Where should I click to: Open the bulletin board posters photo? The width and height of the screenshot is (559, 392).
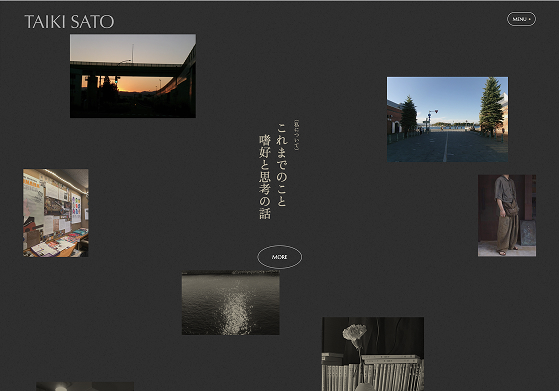(x=56, y=213)
